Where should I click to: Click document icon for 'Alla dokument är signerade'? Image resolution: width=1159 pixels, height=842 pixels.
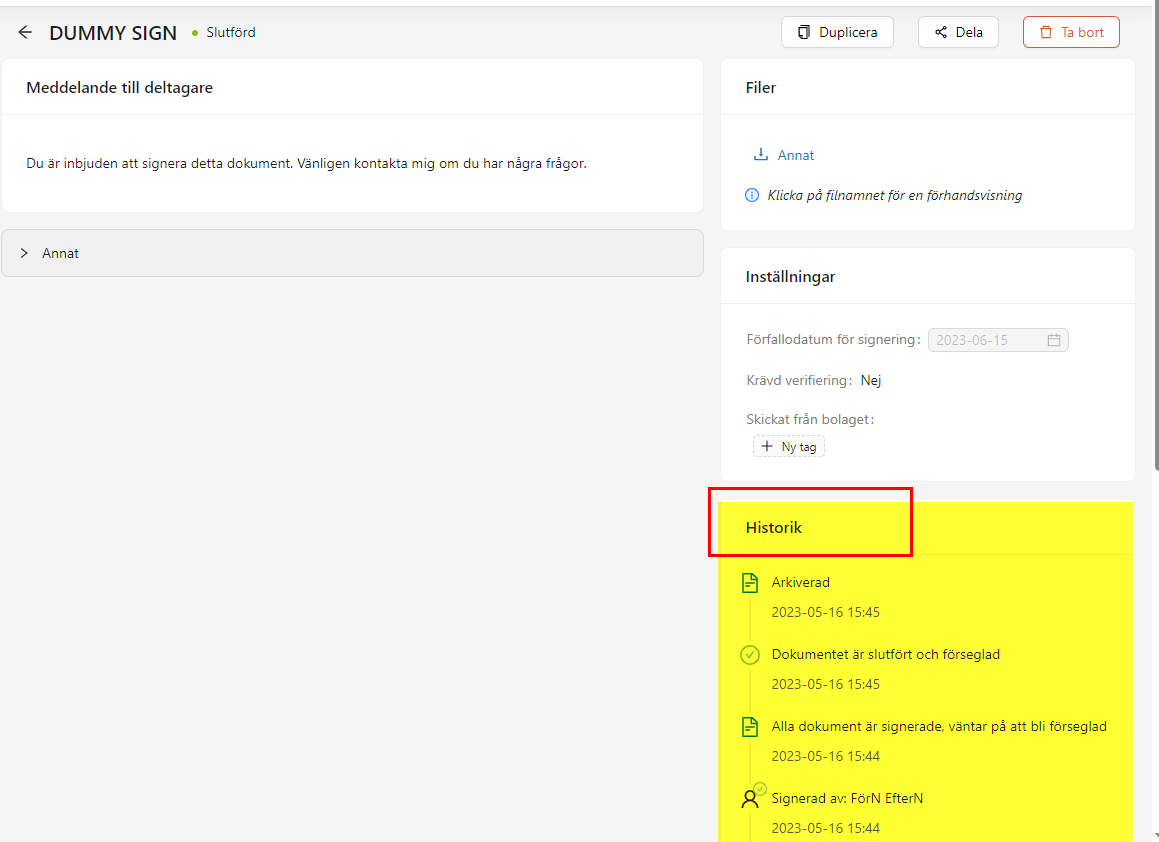coord(750,727)
